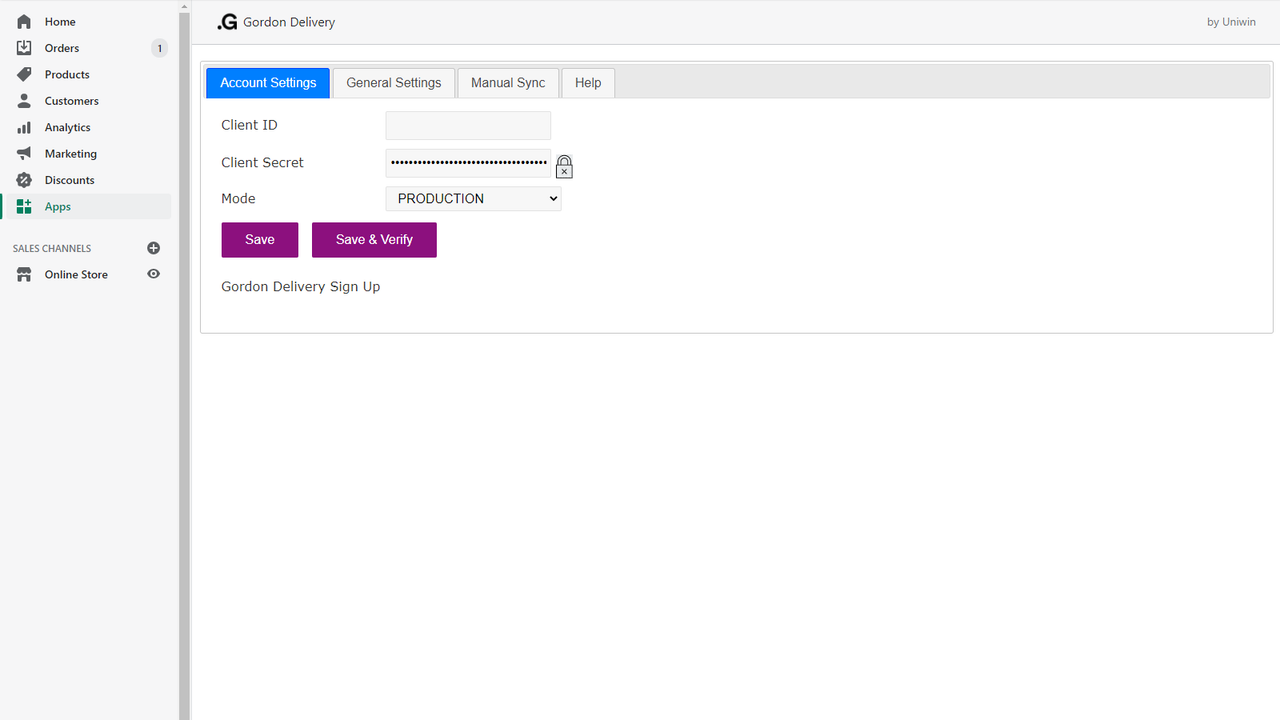Open the Home section in the sidebar
The image size is (1280, 720).
tap(60, 21)
